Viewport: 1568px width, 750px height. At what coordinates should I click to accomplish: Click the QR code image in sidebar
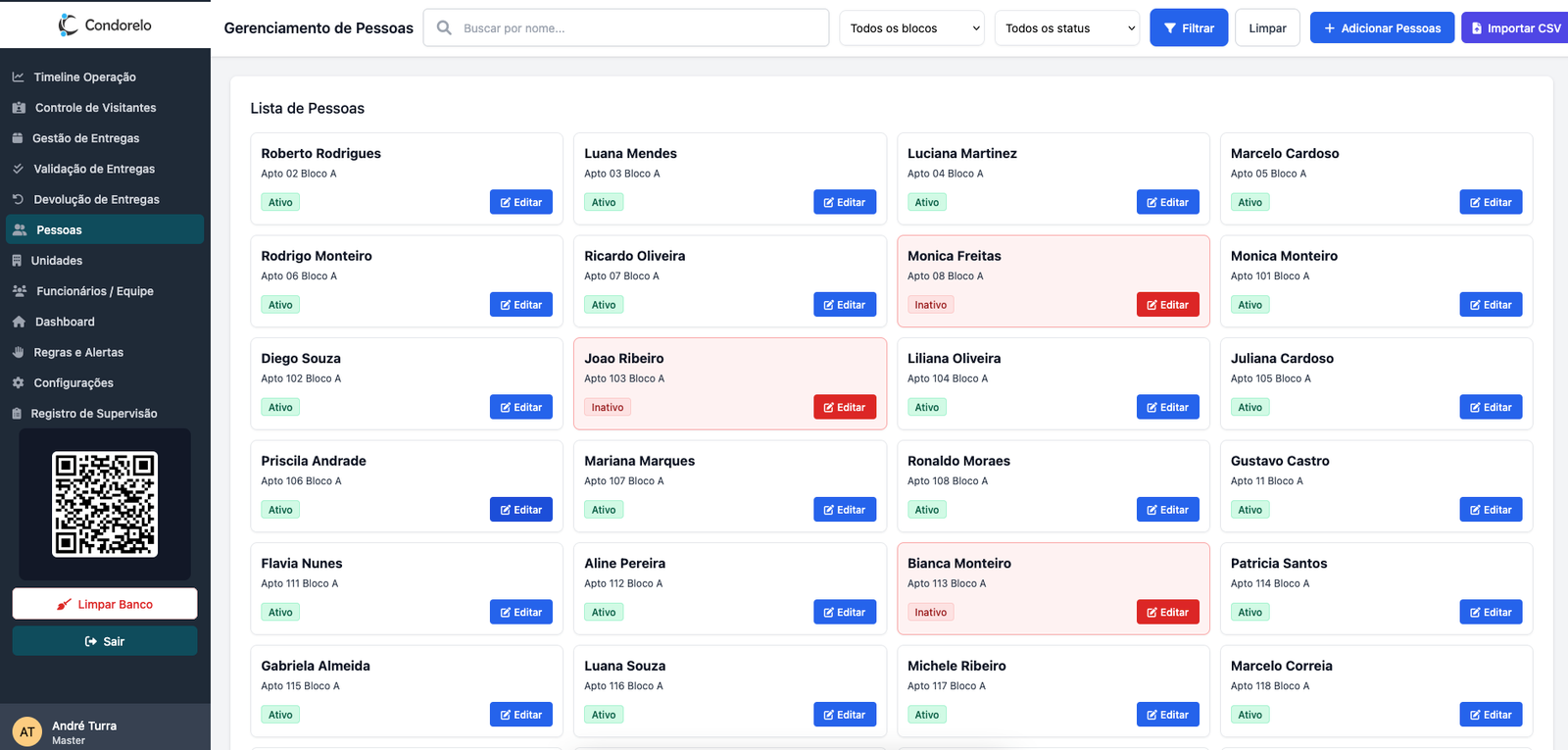coord(105,504)
